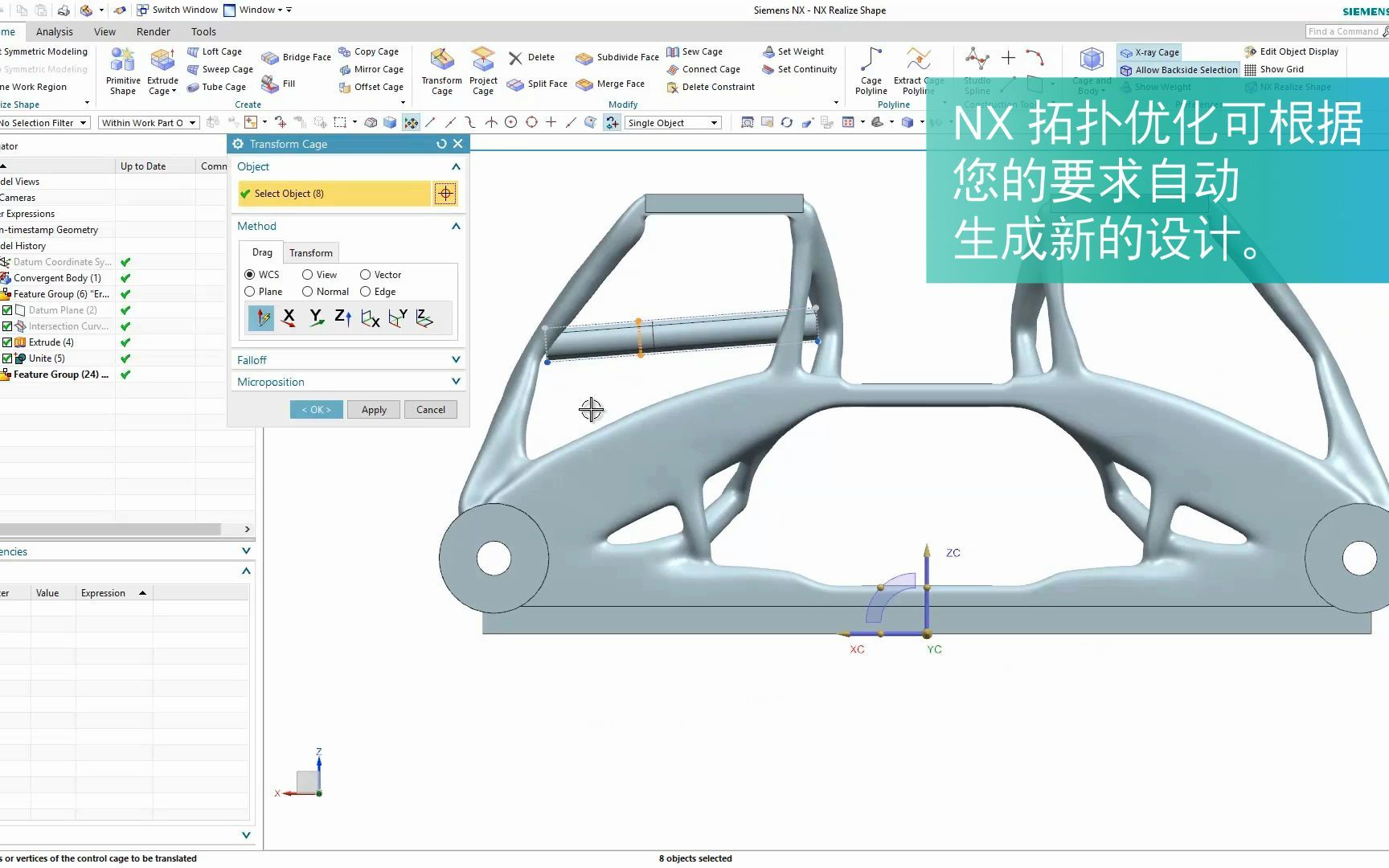Pick the Tube Cage command

pos(215,87)
